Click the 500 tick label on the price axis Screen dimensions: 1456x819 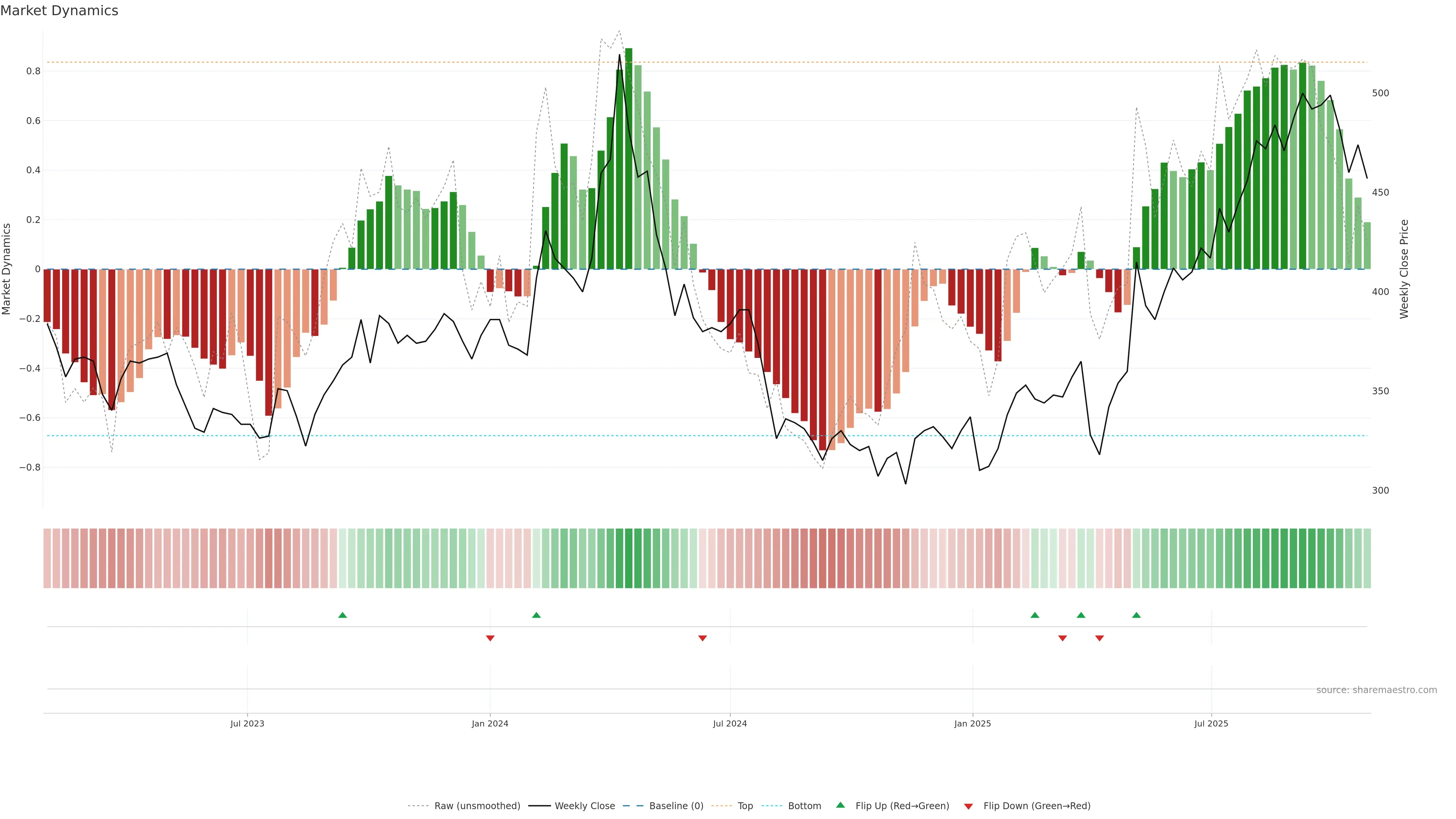pos(1380,93)
